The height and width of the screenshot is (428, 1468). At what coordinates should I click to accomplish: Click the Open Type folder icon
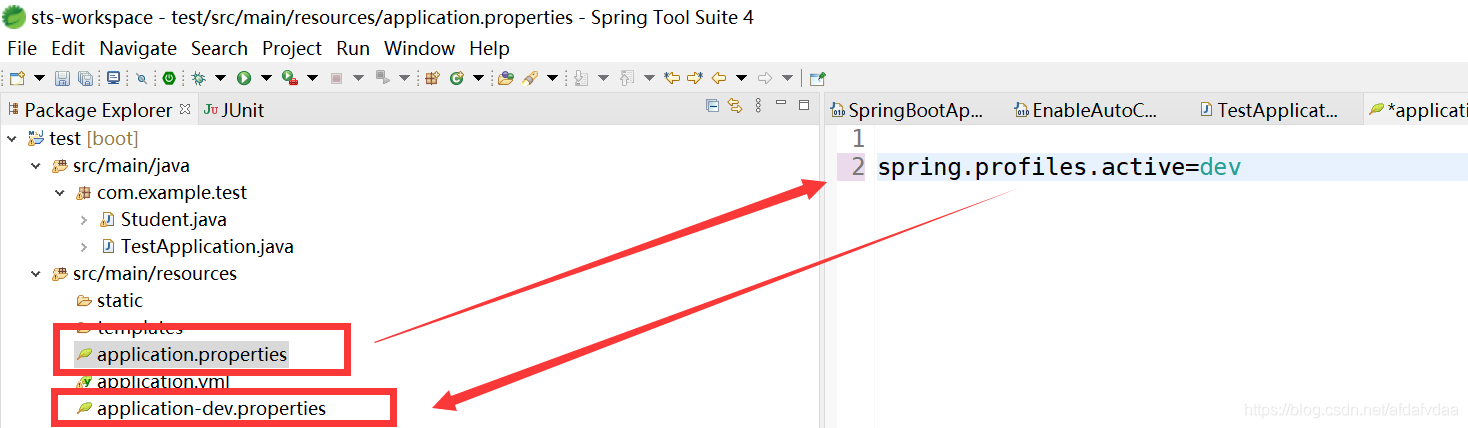pyautogui.click(x=505, y=78)
